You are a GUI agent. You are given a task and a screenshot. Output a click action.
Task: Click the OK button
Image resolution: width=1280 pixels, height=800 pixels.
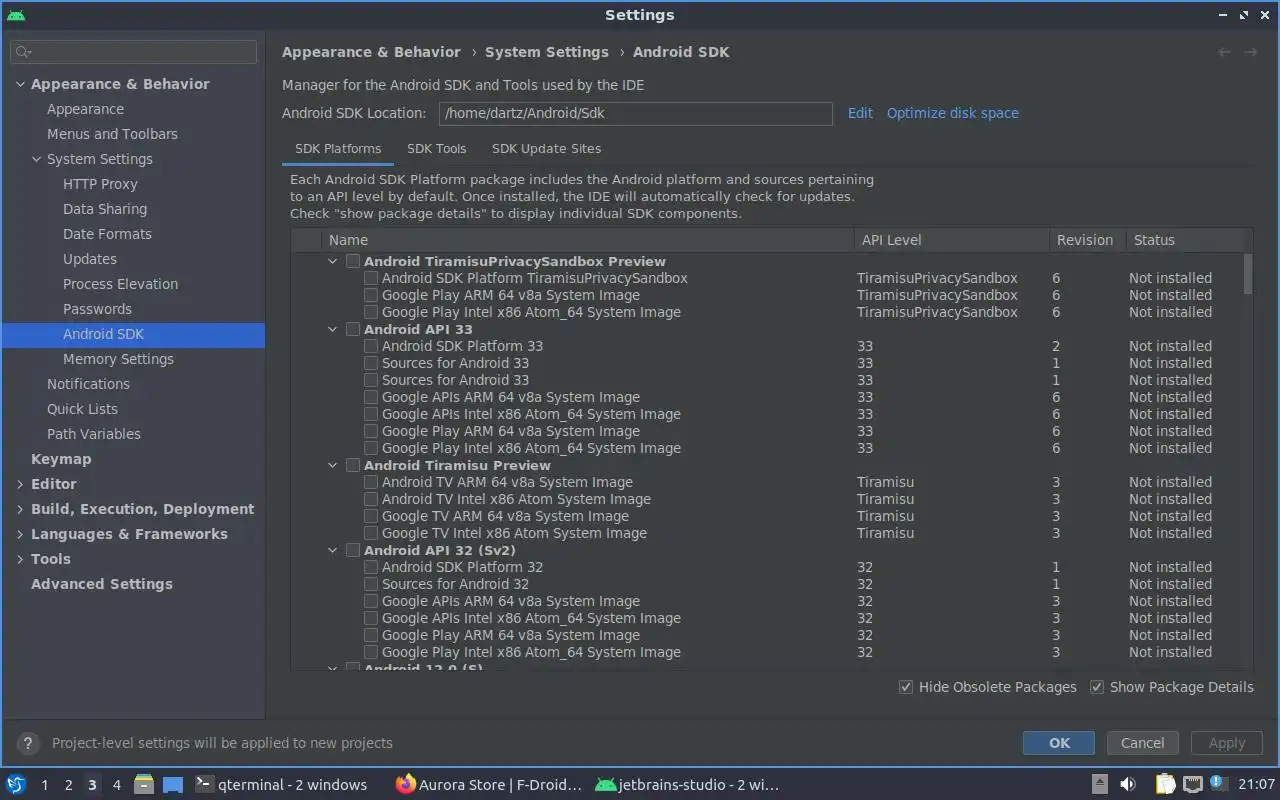coord(1059,743)
